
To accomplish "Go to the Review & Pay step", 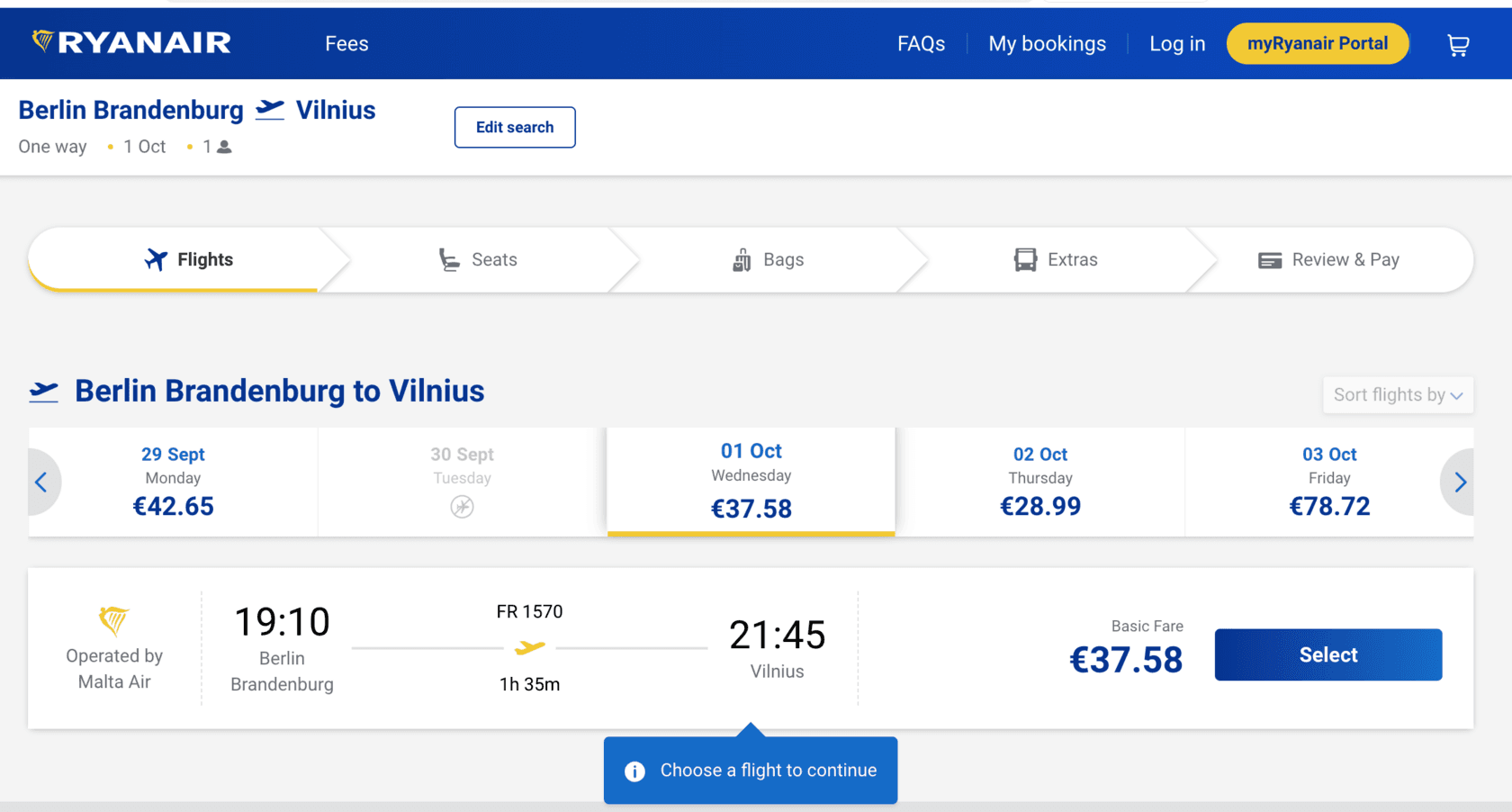I will coord(1329,259).
